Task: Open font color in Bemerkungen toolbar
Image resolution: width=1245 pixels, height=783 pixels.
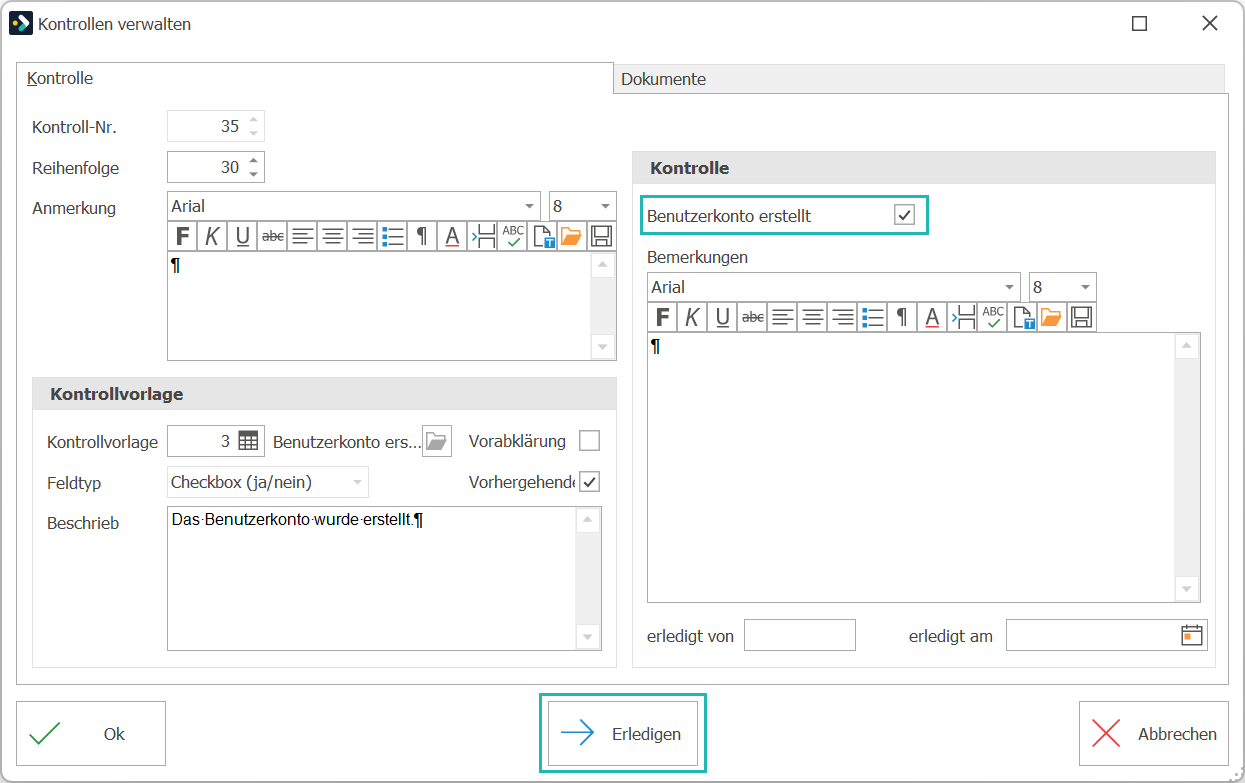Action: 932,317
